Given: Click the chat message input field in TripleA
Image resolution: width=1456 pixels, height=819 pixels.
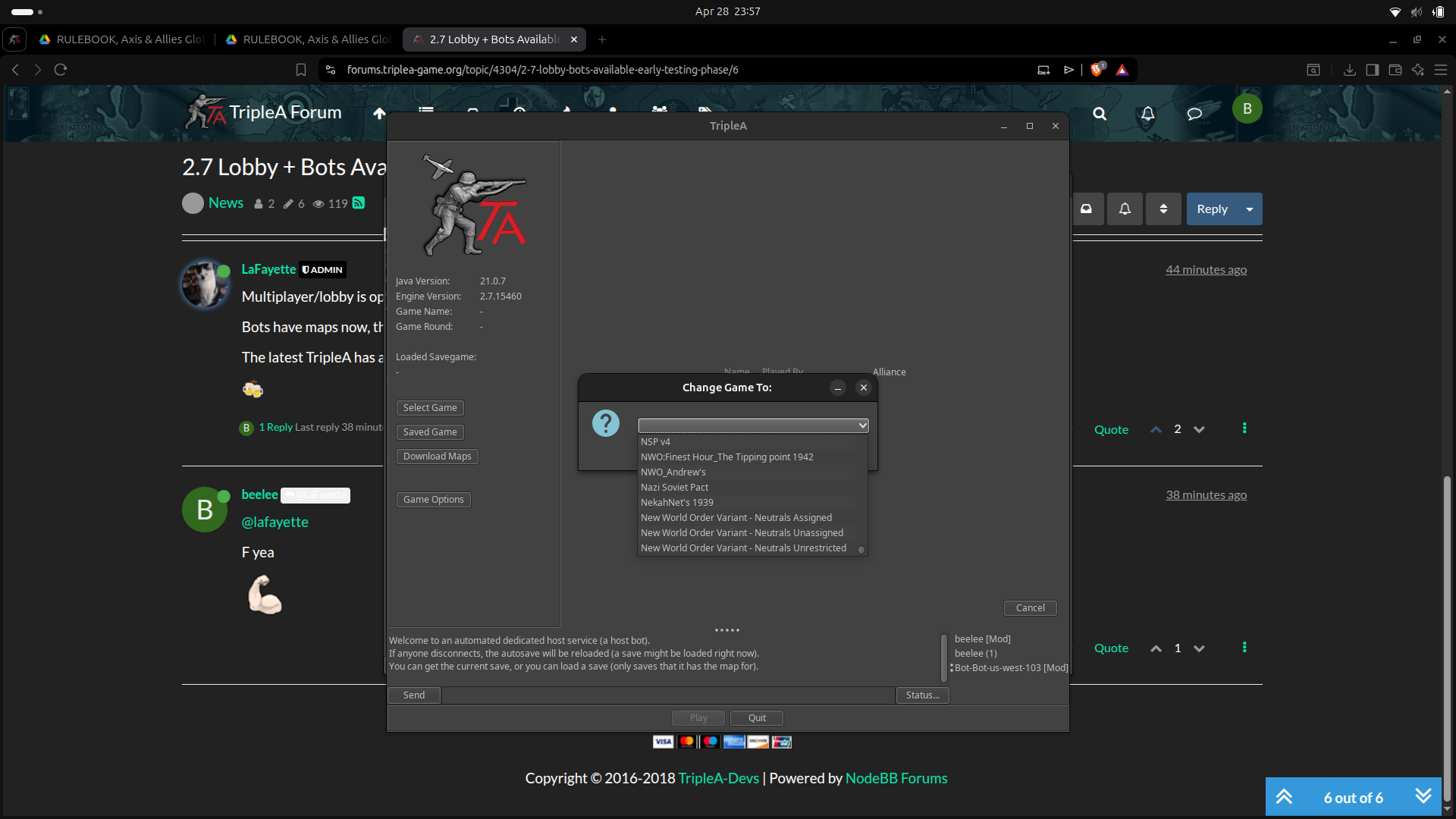Looking at the screenshot, I should tap(666, 695).
